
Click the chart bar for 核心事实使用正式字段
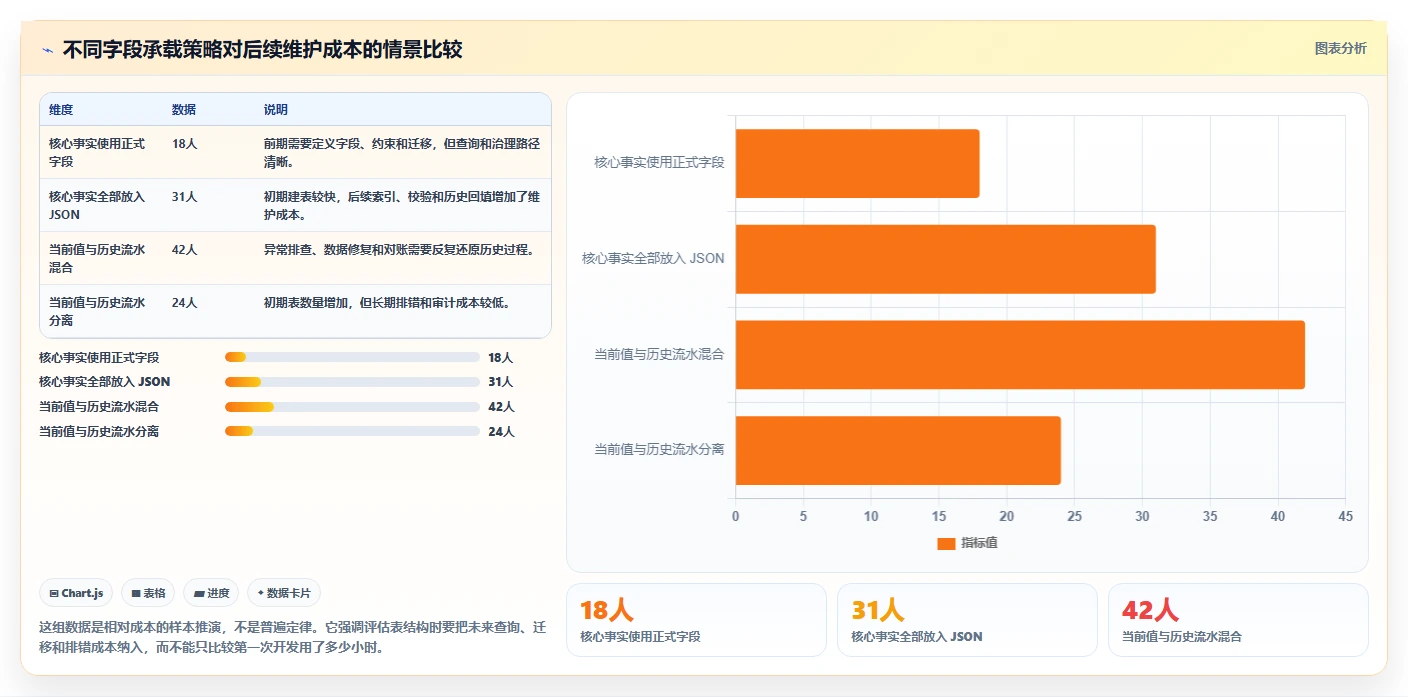pyautogui.click(x=858, y=163)
